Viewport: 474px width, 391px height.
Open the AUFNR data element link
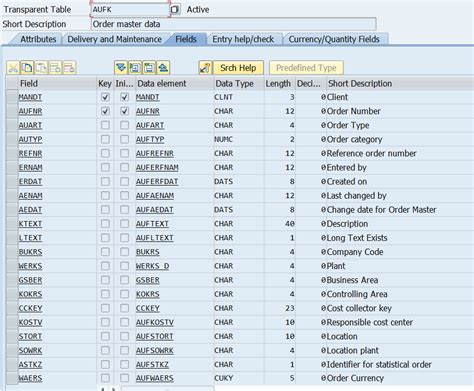pyautogui.click(x=148, y=111)
